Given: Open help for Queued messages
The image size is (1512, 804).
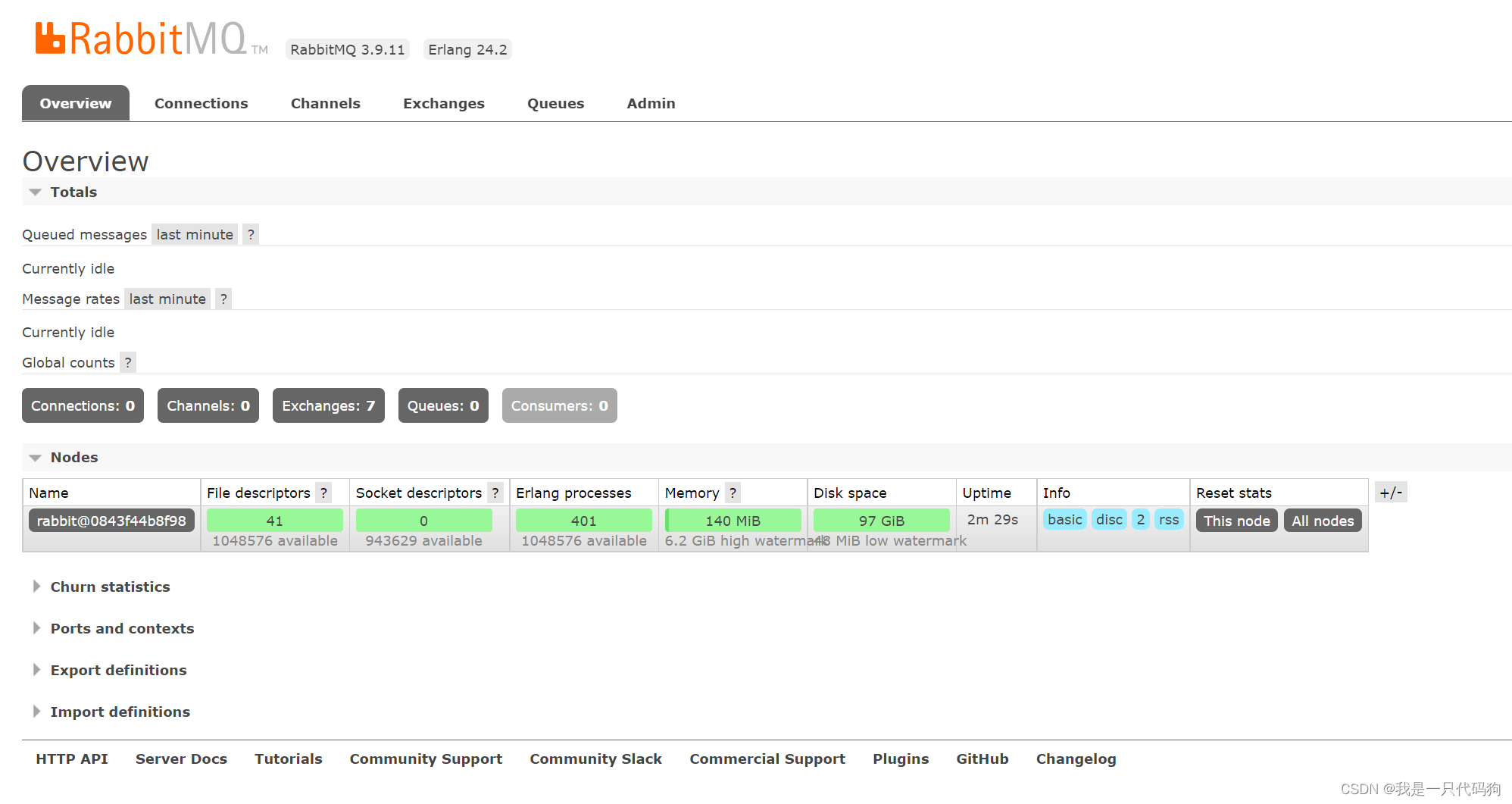Looking at the screenshot, I should coord(250,234).
